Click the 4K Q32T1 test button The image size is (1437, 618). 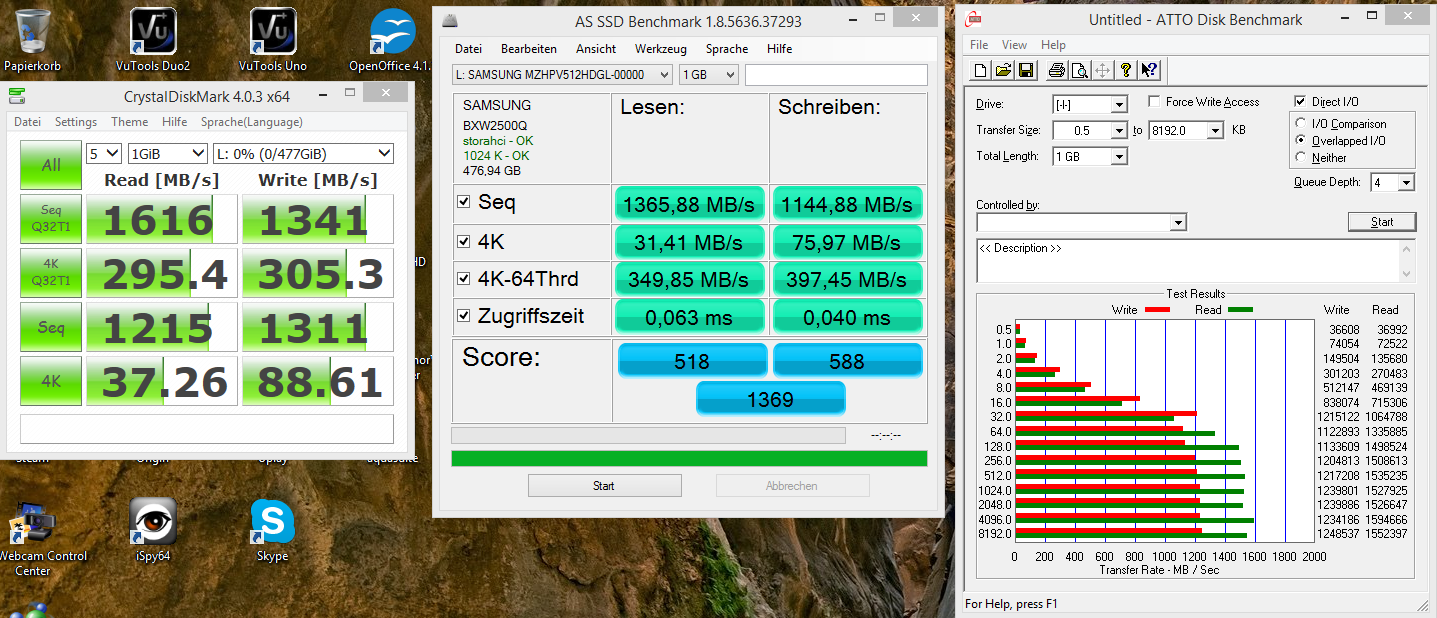coord(51,273)
